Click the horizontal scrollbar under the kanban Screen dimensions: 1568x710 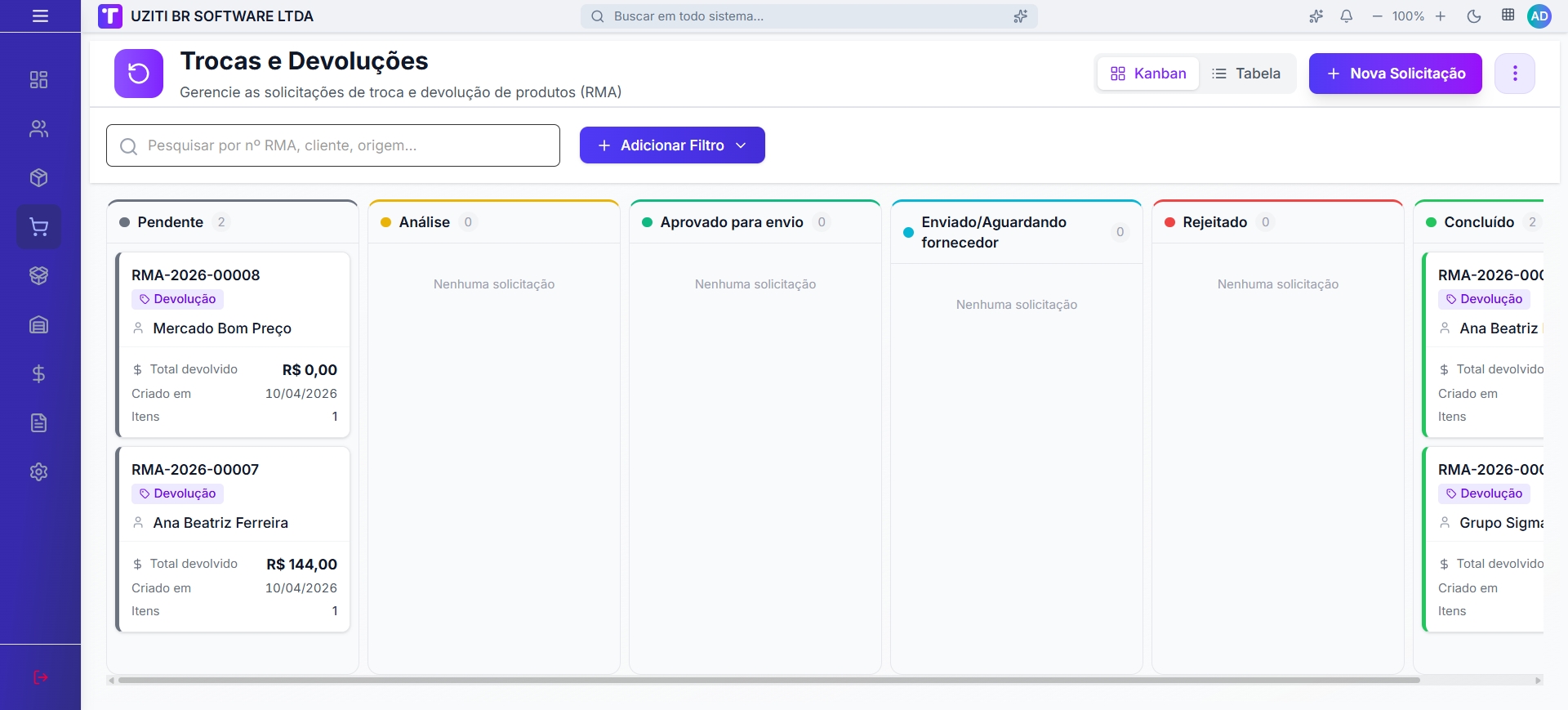(x=768, y=680)
